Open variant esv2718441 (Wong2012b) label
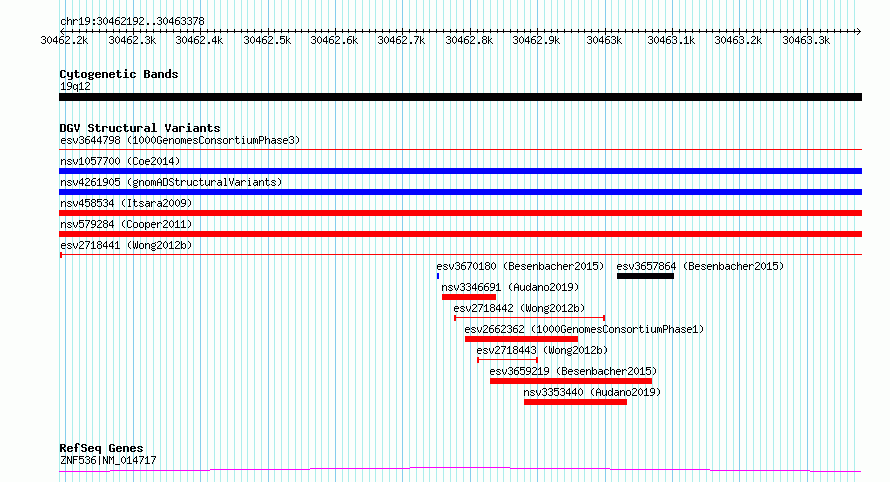 [126, 245]
